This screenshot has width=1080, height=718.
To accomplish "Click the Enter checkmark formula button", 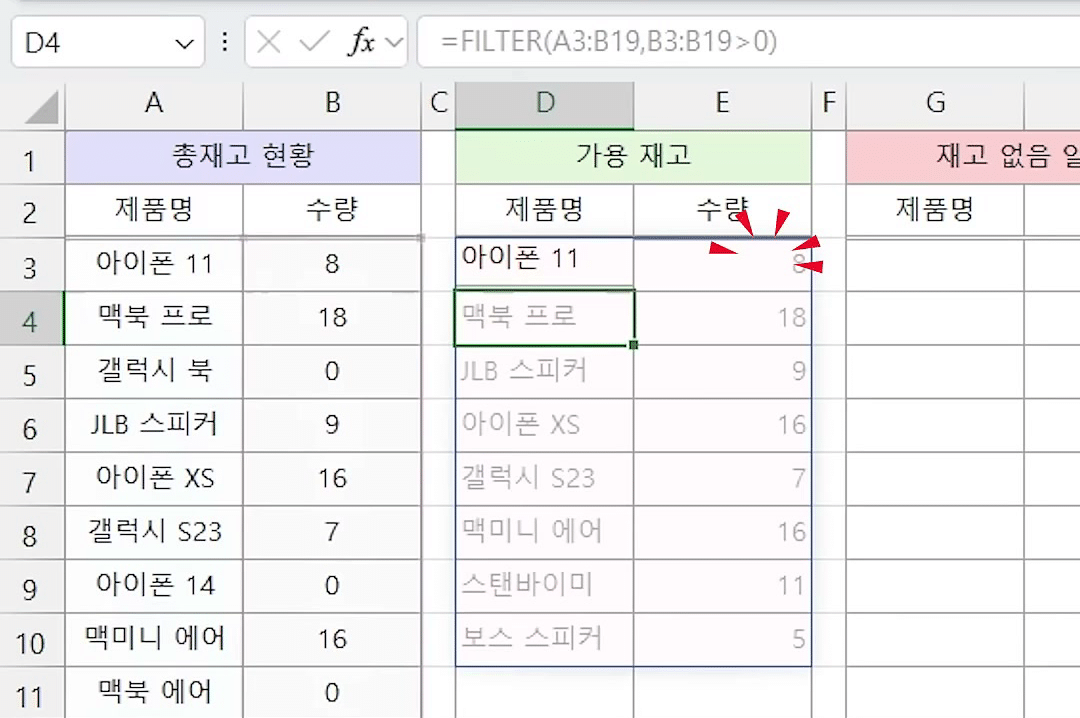I will pyautogui.click(x=314, y=43).
